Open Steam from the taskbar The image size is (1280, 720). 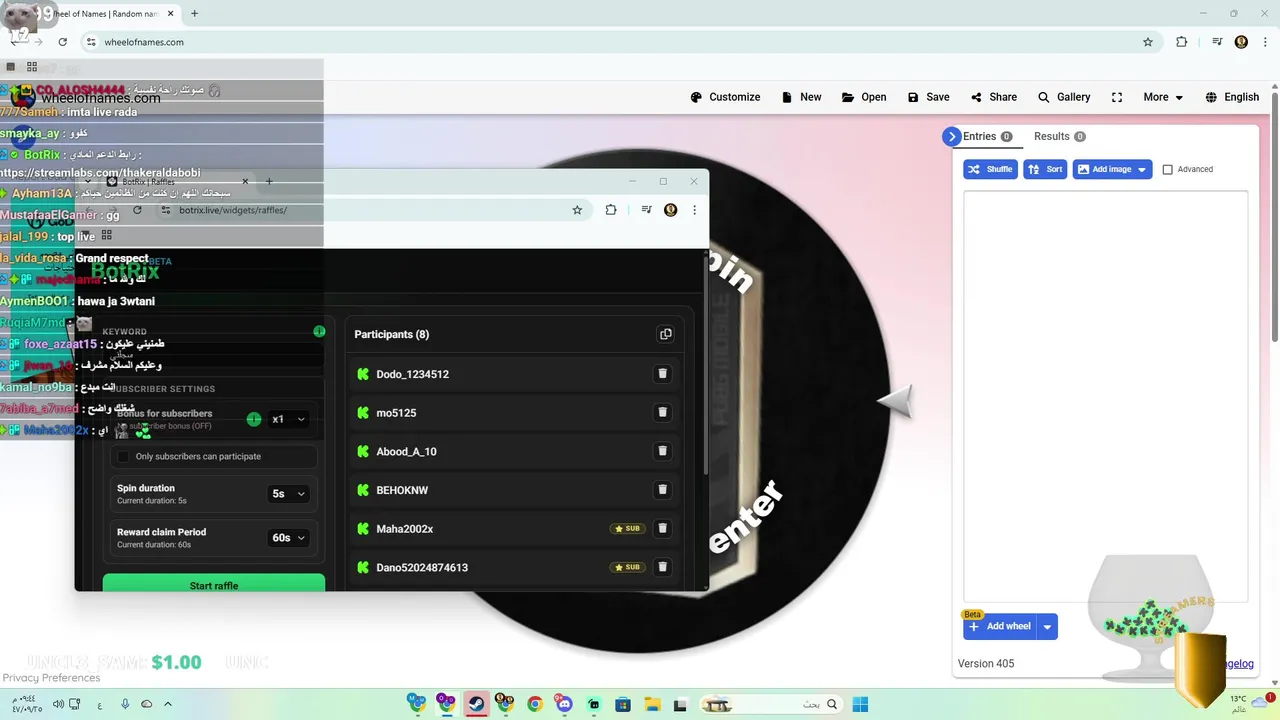(477, 704)
